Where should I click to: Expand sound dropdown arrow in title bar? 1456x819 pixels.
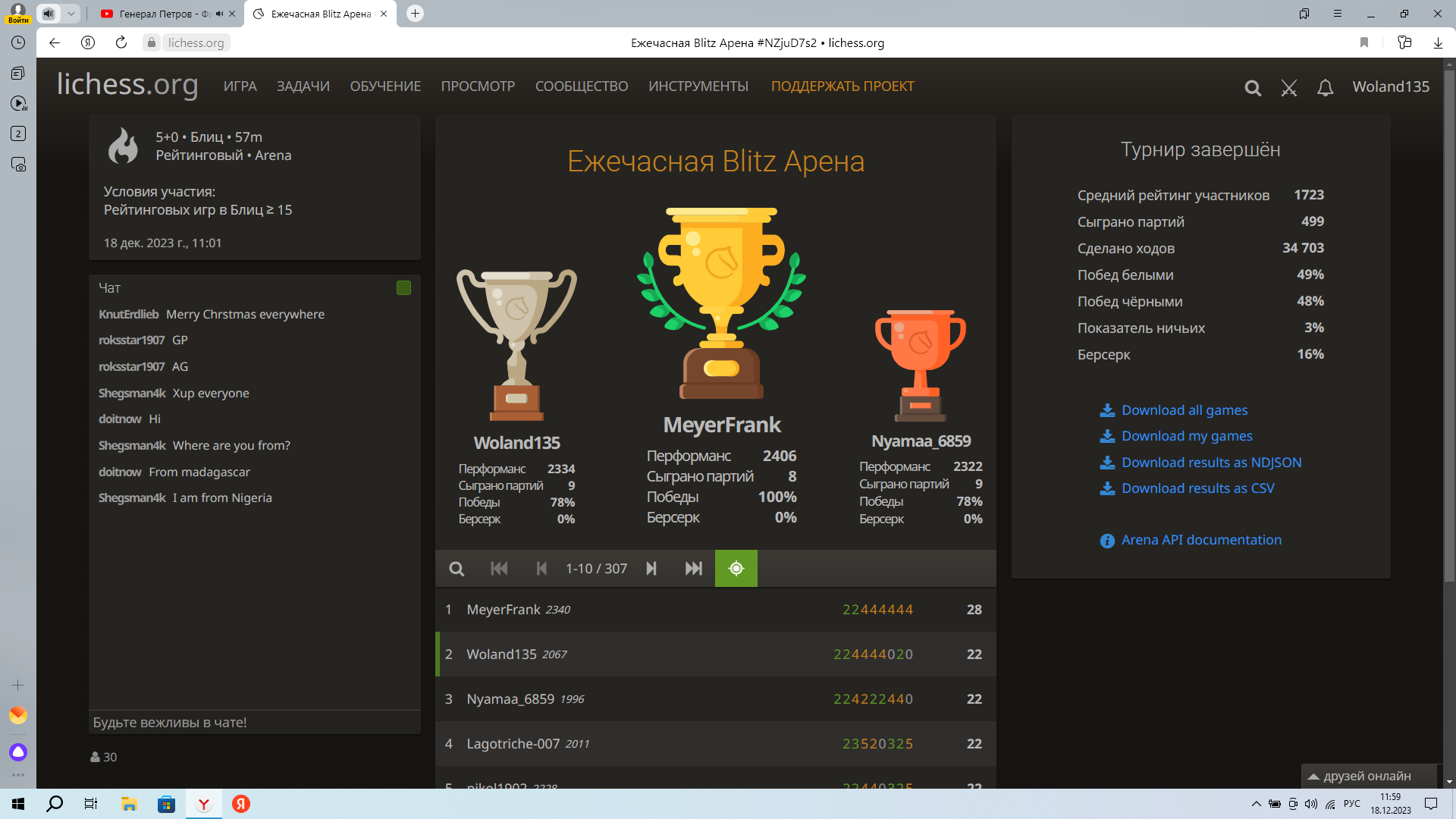71,14
